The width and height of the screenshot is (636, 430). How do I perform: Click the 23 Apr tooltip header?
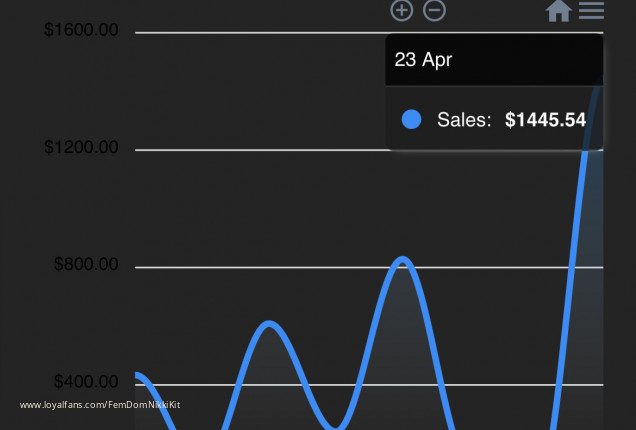tap(423, 60)
